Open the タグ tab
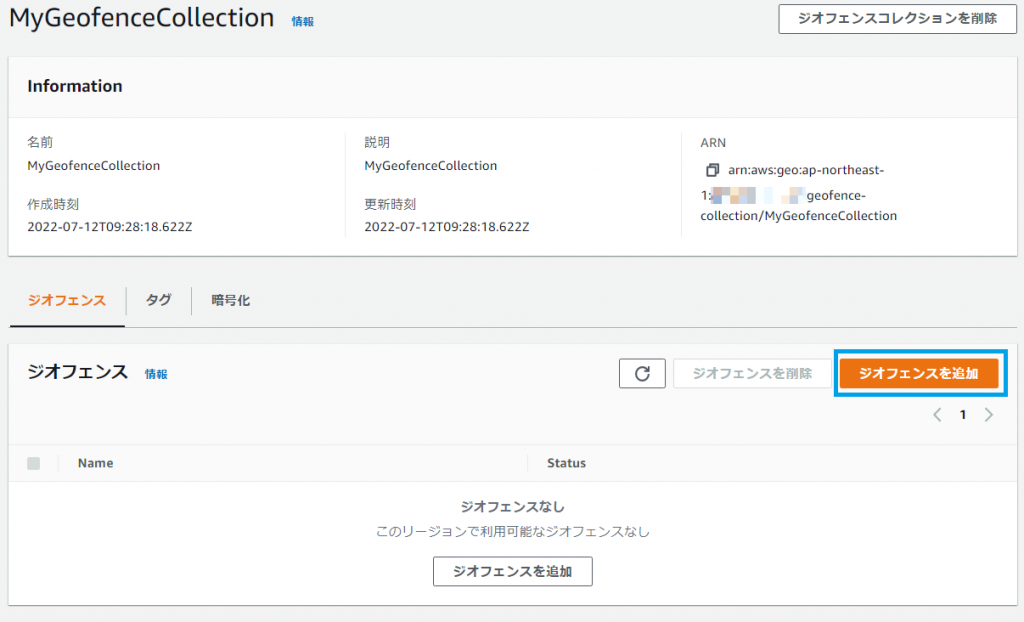Image resolution: width=1024 pixels, height=622 pixels. click(158, 300)
